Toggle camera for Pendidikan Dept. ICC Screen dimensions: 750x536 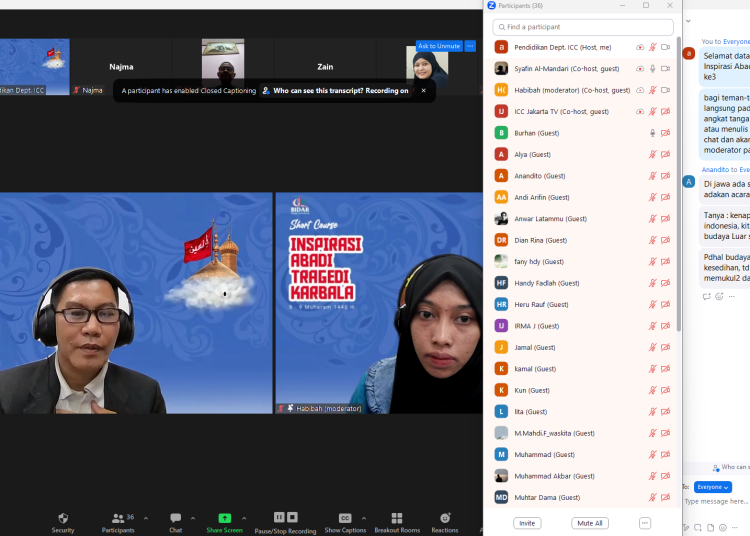click(x=665, y=47)
